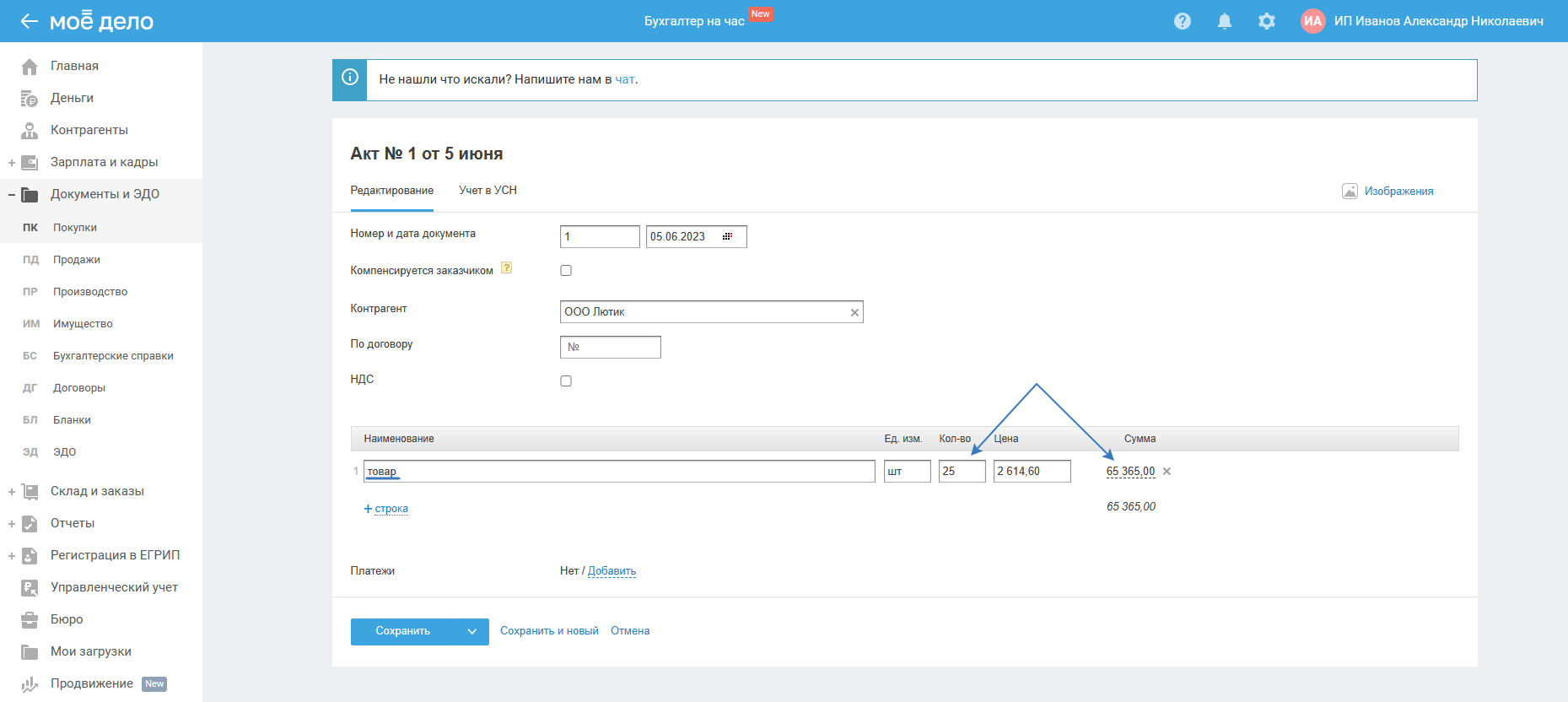Collapse the Документы и ЭДО section
This screenshot has height=702, width=1568.
(x=12, y=195)
